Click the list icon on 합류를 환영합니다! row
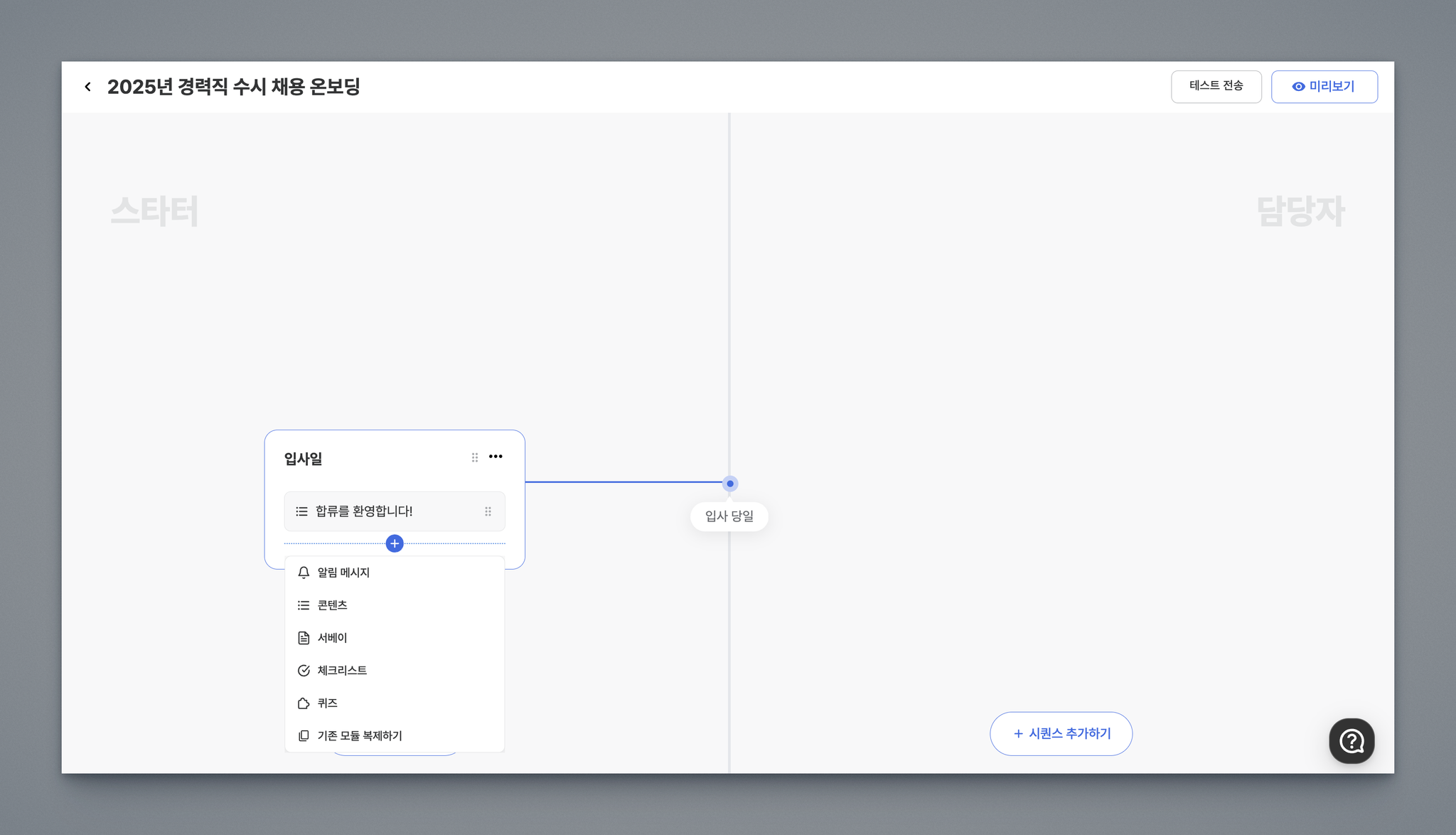 (x=301, y=511)
